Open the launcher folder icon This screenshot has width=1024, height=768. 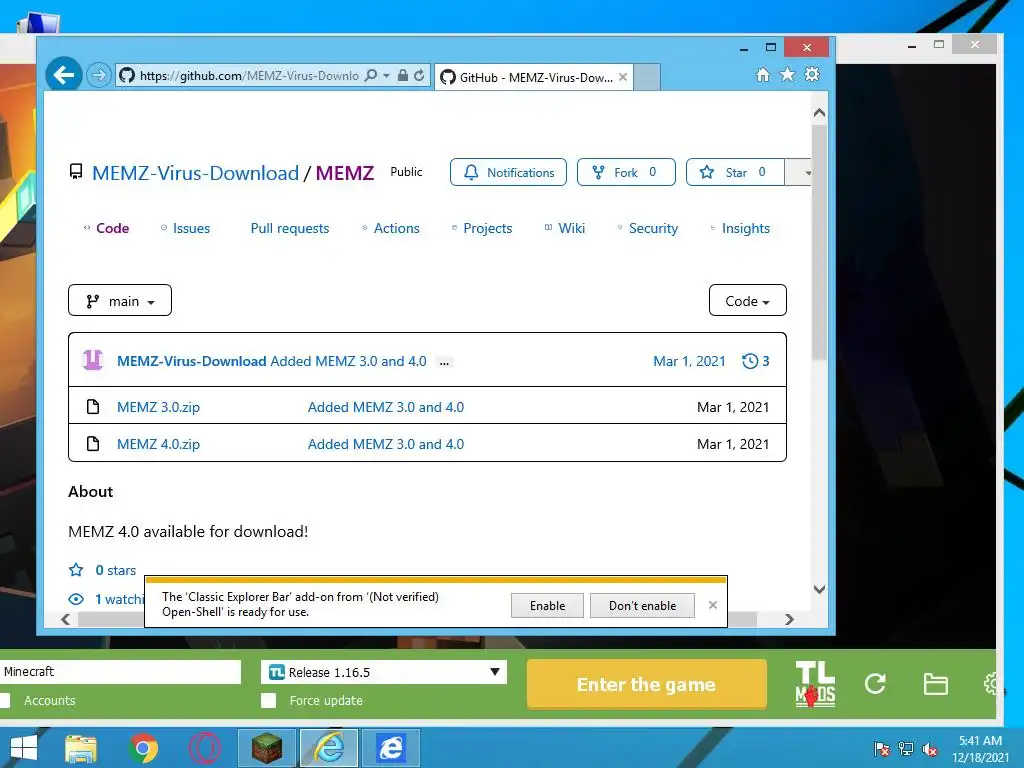click(x=935, y=684)
